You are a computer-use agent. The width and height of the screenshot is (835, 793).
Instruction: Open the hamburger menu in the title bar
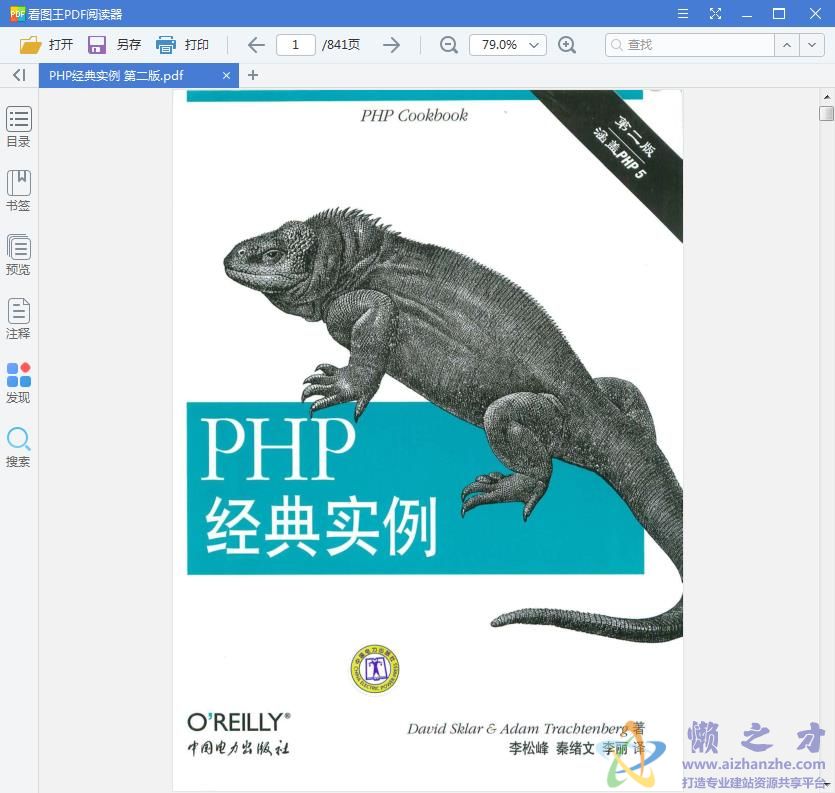point(683,14)
